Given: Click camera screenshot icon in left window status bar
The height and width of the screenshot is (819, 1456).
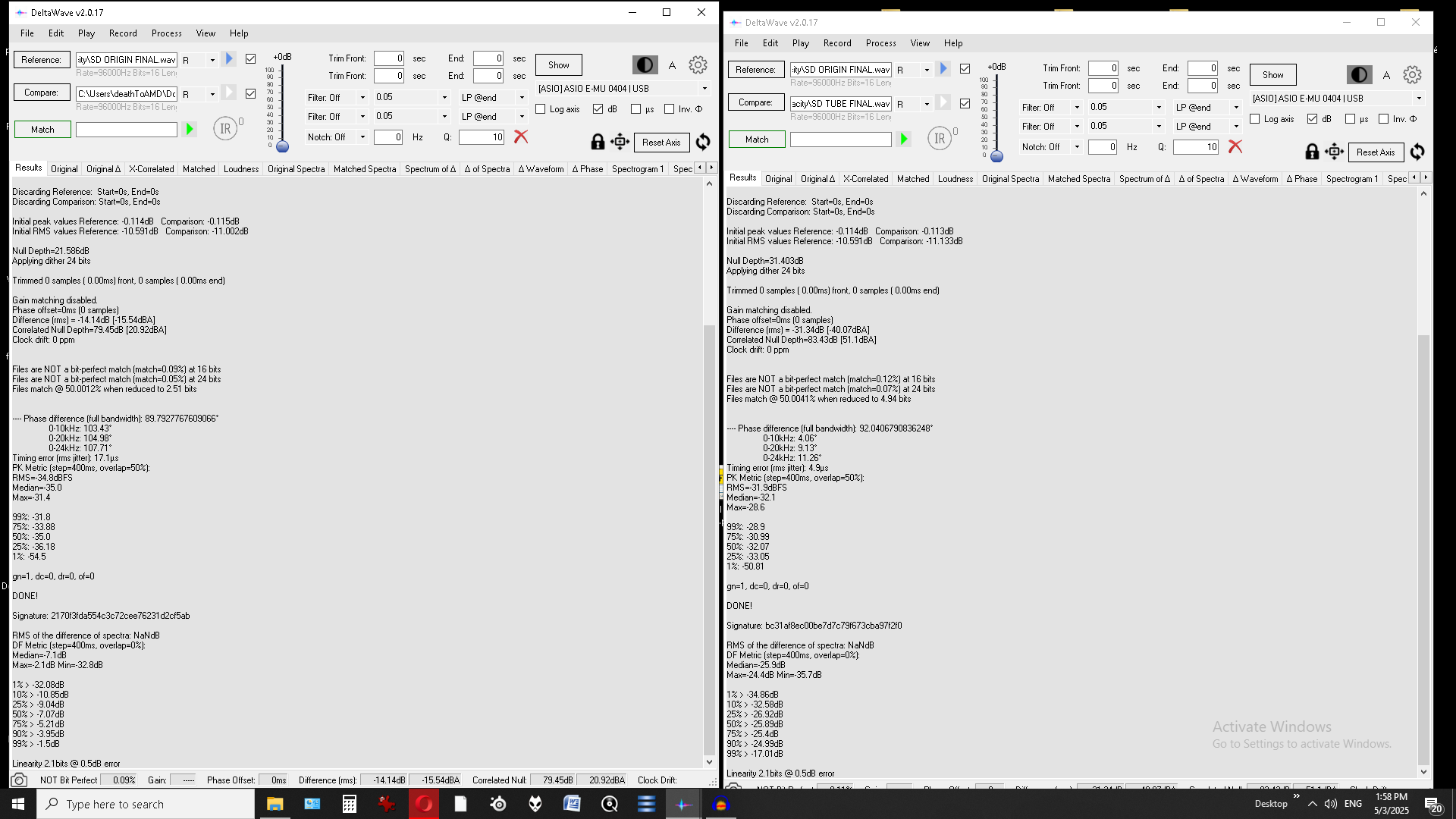Looking at the screenshot, I should tap(20, 780).
